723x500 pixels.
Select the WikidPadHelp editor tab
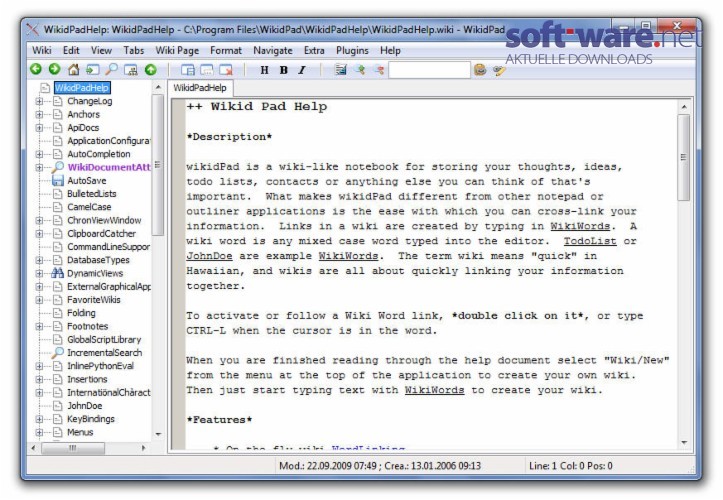tap(200, 88)
